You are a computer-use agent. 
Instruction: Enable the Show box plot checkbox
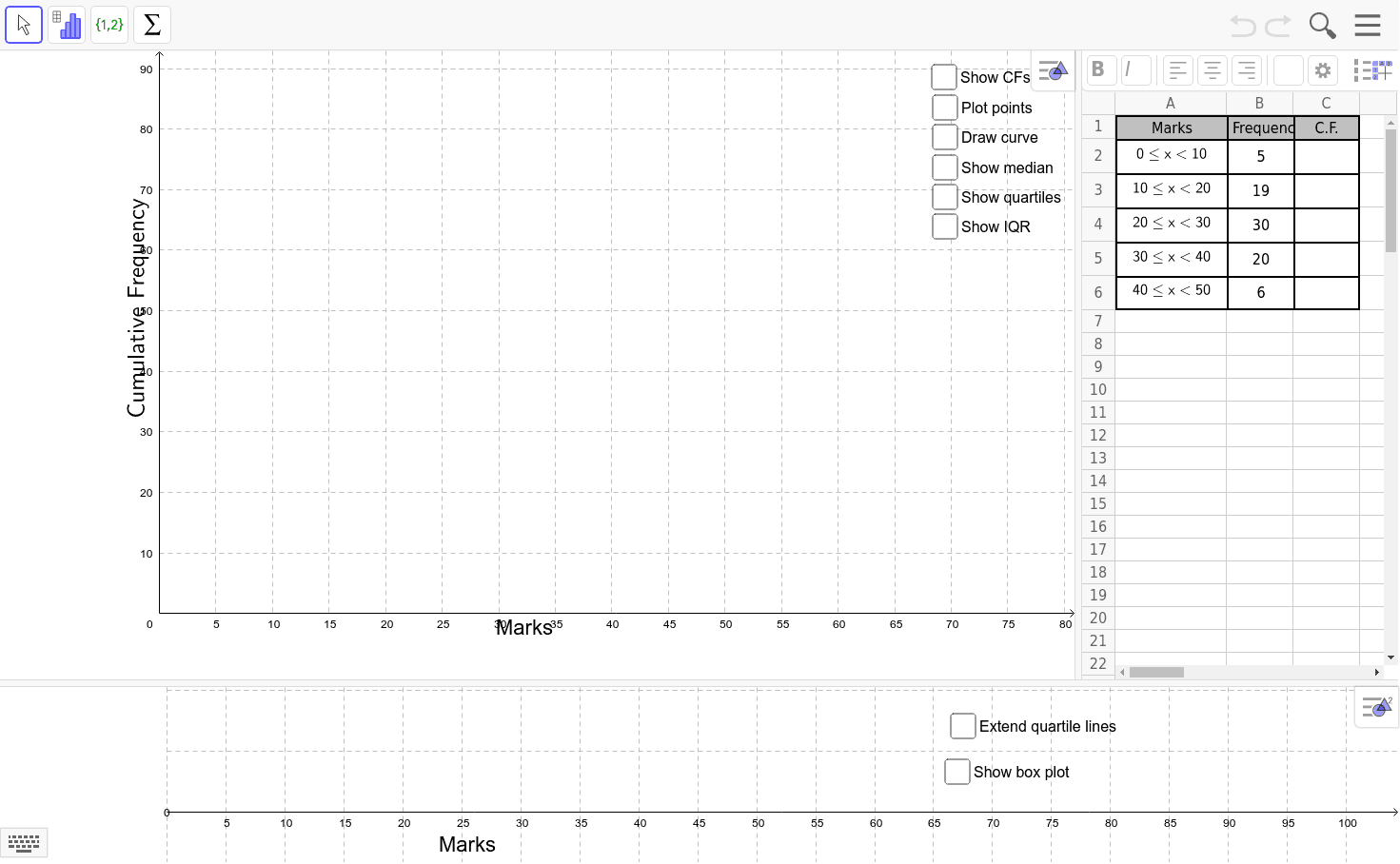pyautogui.click(x=957, y=772)
